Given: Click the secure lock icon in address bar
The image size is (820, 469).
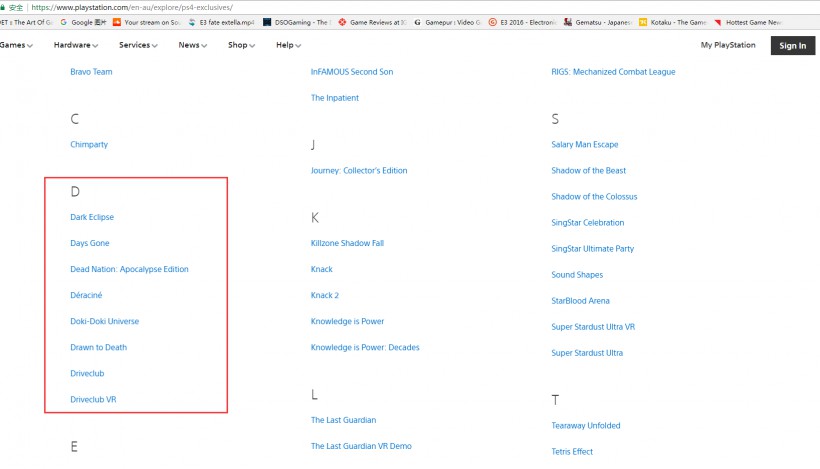Looking at the screenshot, I should pyautogui.click(x=3, y=7).
